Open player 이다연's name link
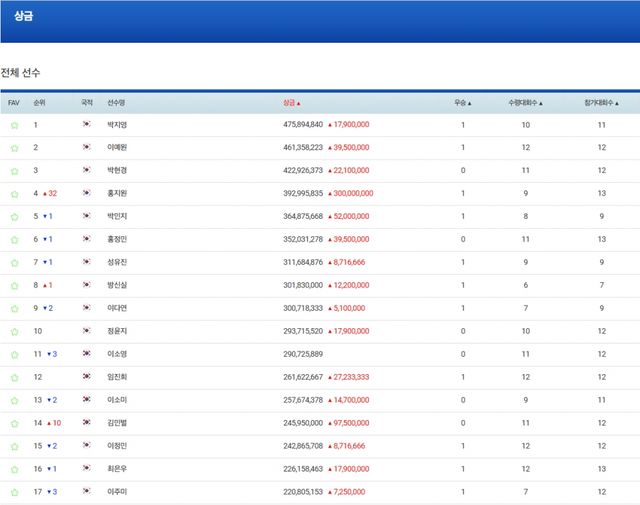640x505 pixels. [x=117, y=308]
